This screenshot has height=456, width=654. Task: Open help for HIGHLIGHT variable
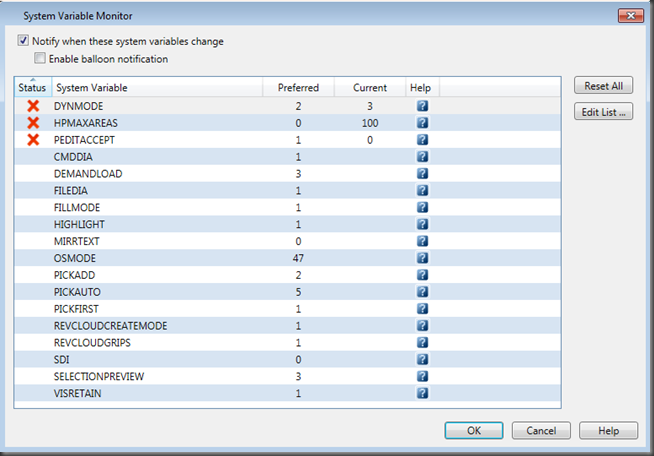click(422, 224)
